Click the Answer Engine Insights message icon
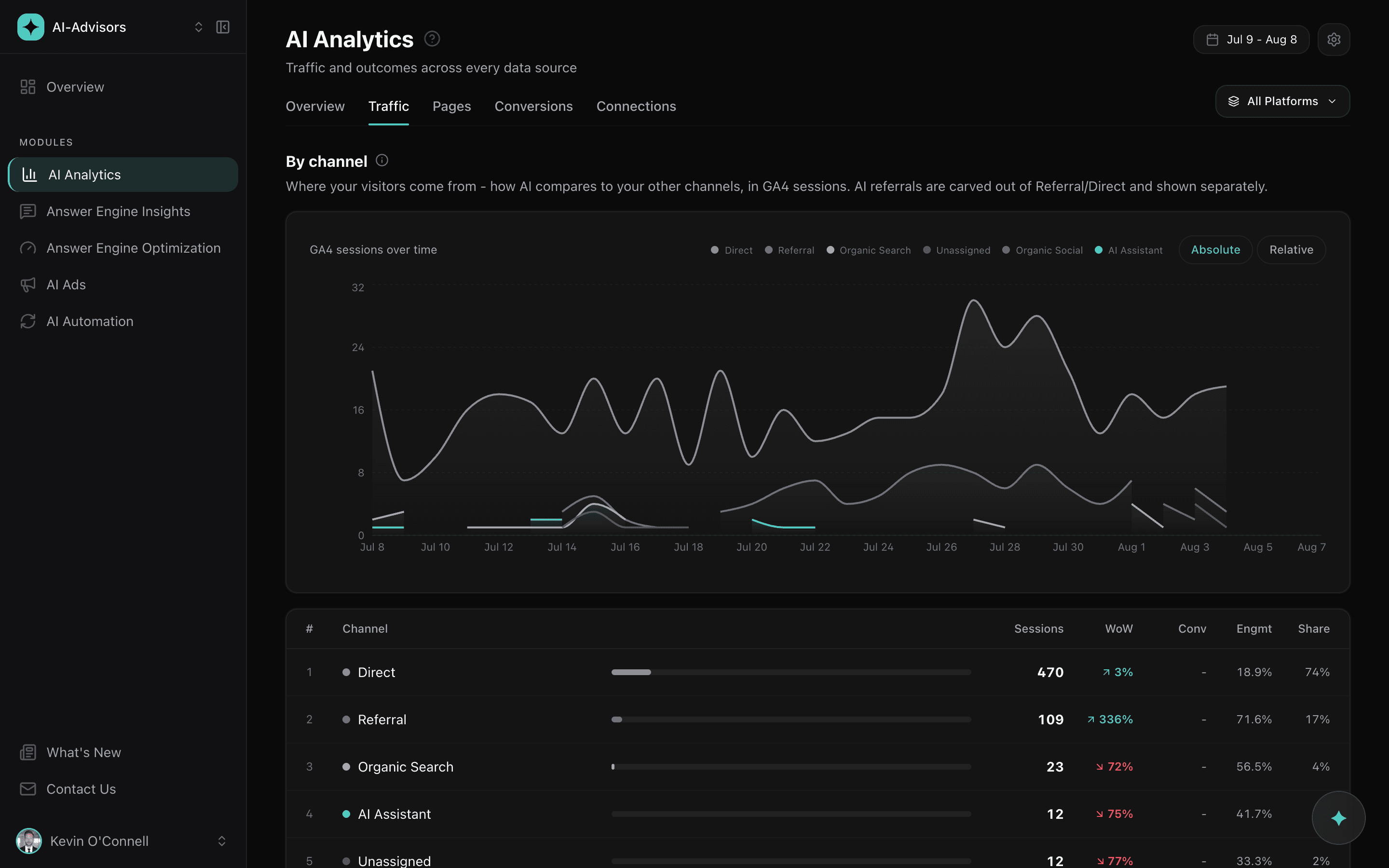Screen dimensions: 1389x868 pos(27,211)
